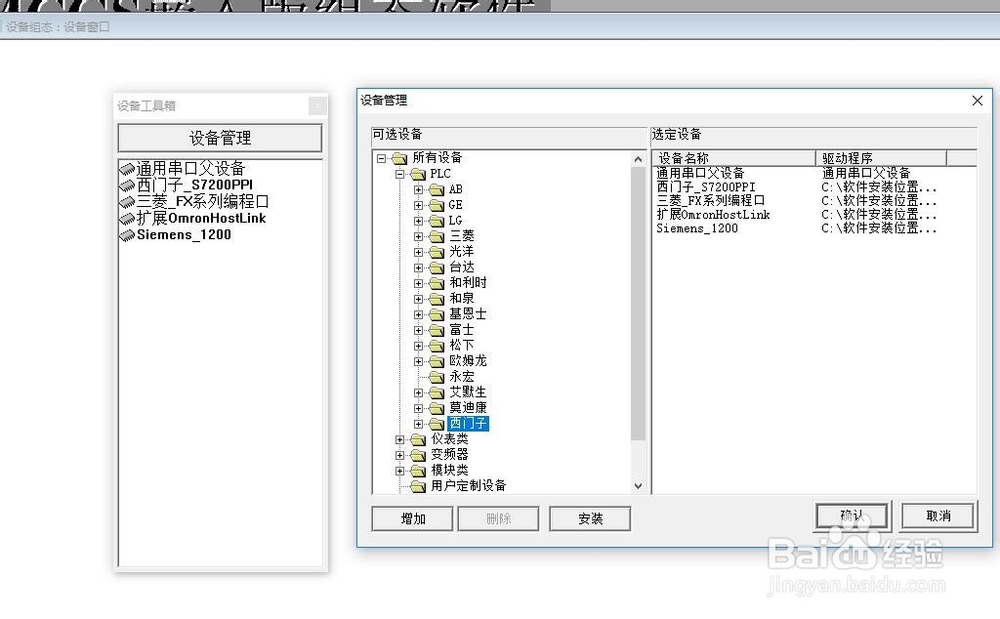Click the 驱动程序 column header
This screenshot has height=619, width=1000.
[881, 158]
